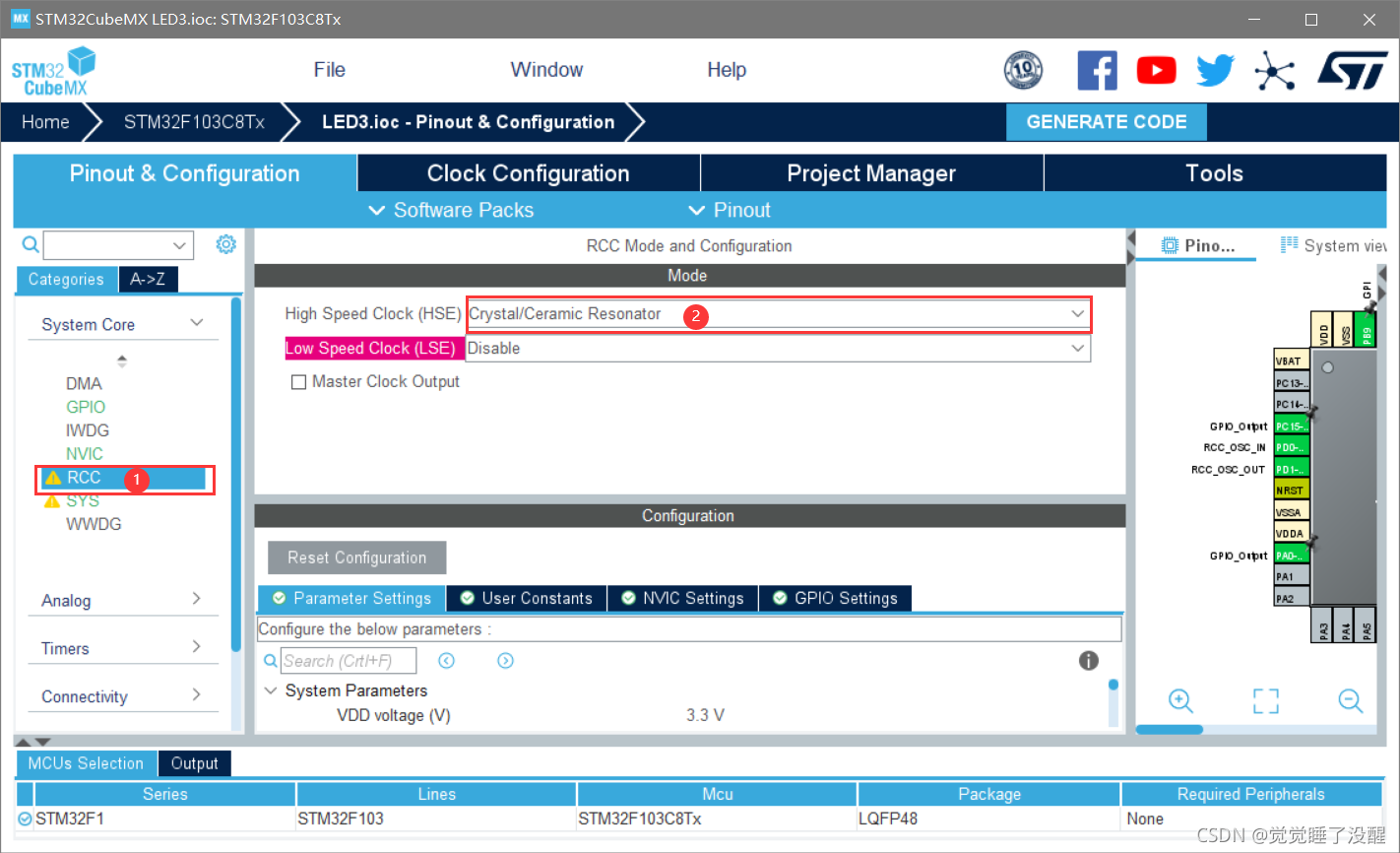Fit the chip to view icon
Screen dimensions: 1400x853
1266,700
